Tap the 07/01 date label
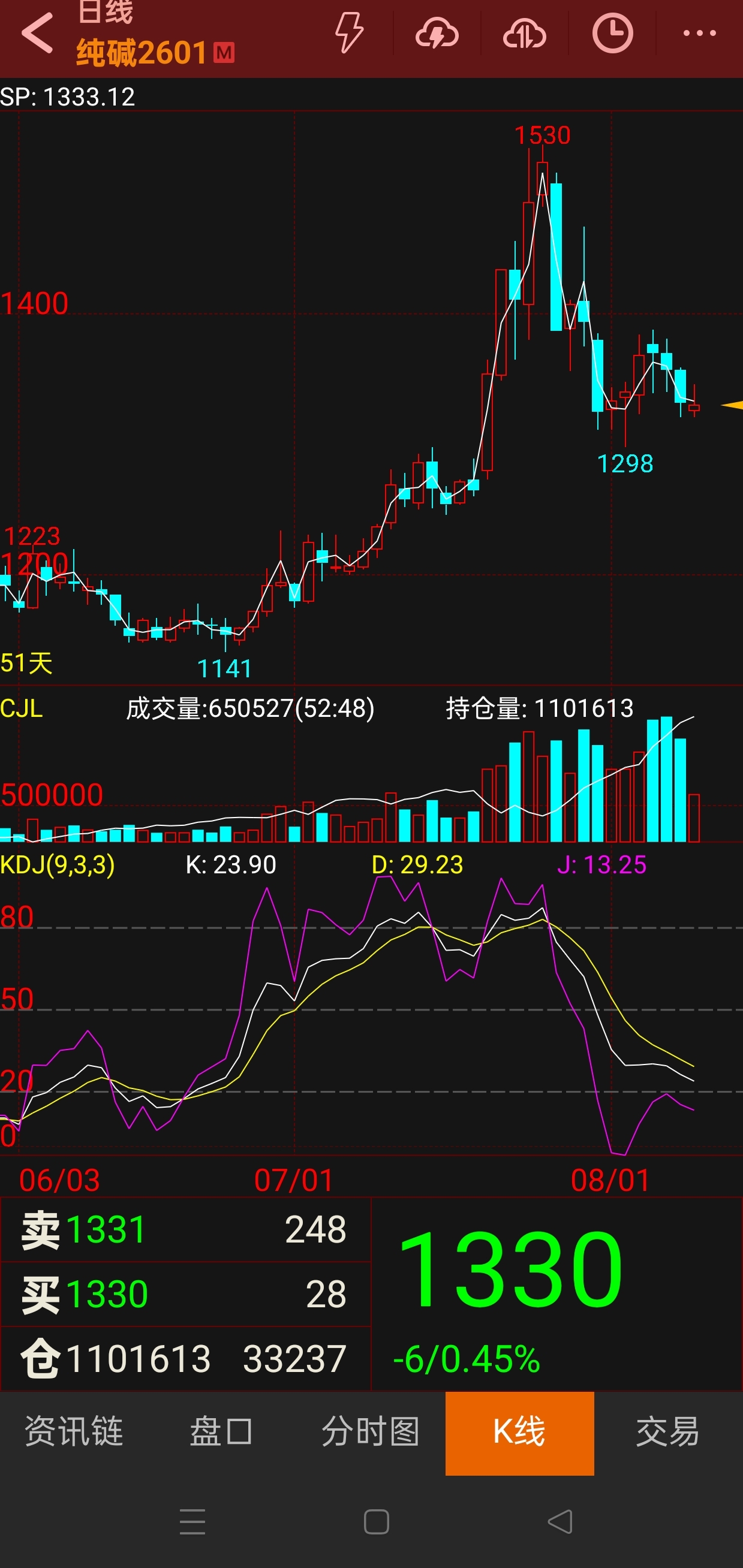This screenshot has height=1568, width=743. tap(294, 1181)
